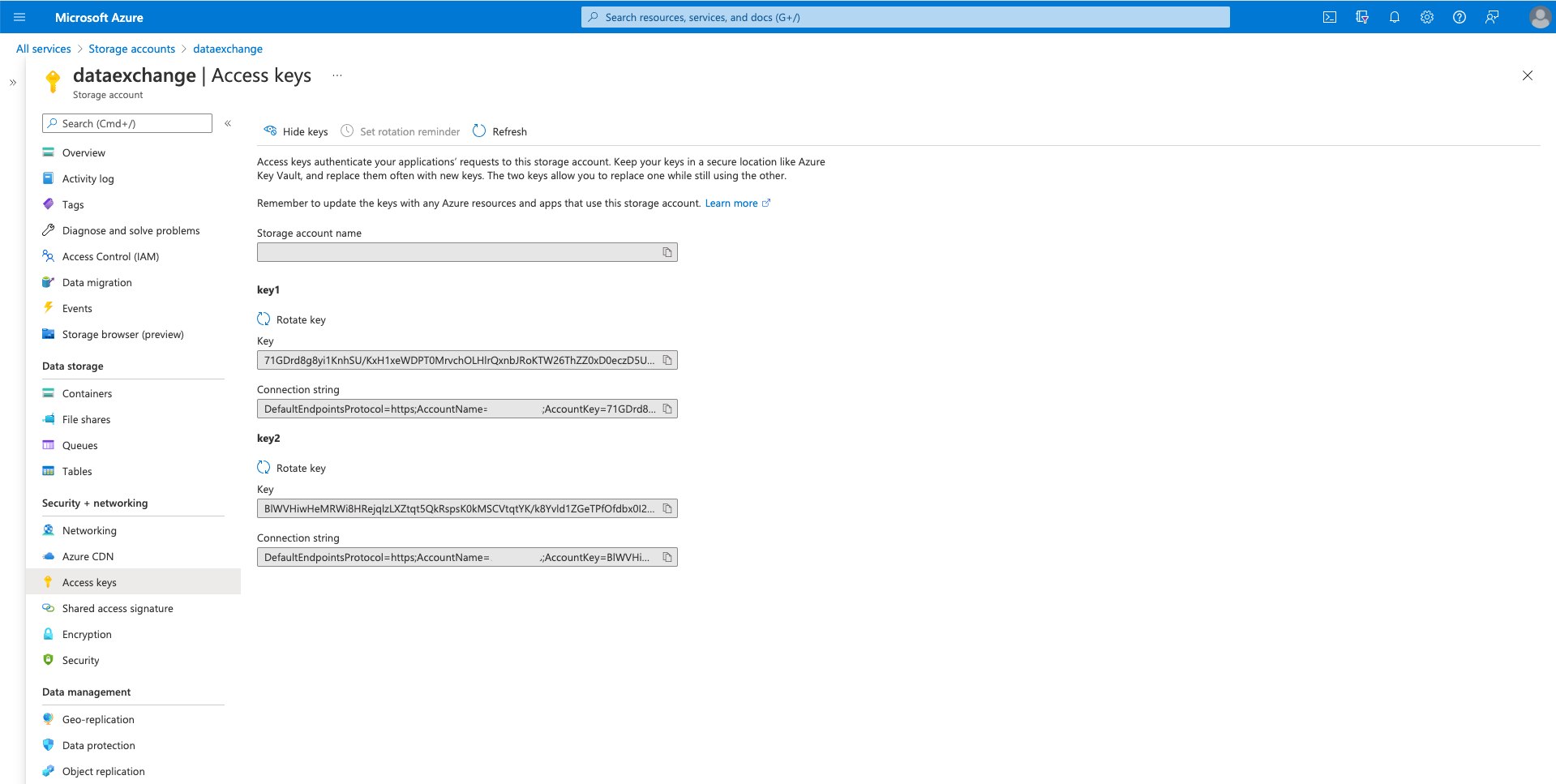Open portal settings gear
This screenshot has height=784, width=1556.
tap(1427, 17)
